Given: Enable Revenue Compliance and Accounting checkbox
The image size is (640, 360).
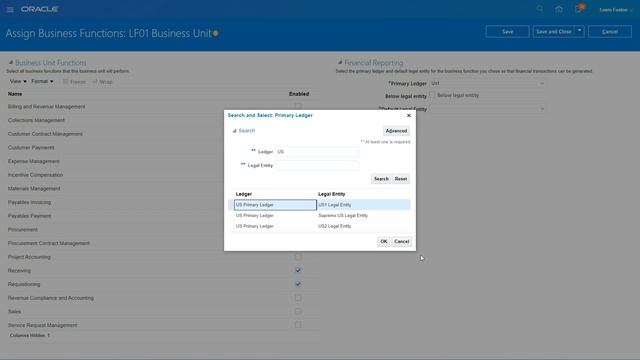Looking at the screenshot, I should (x=298, y=298).
